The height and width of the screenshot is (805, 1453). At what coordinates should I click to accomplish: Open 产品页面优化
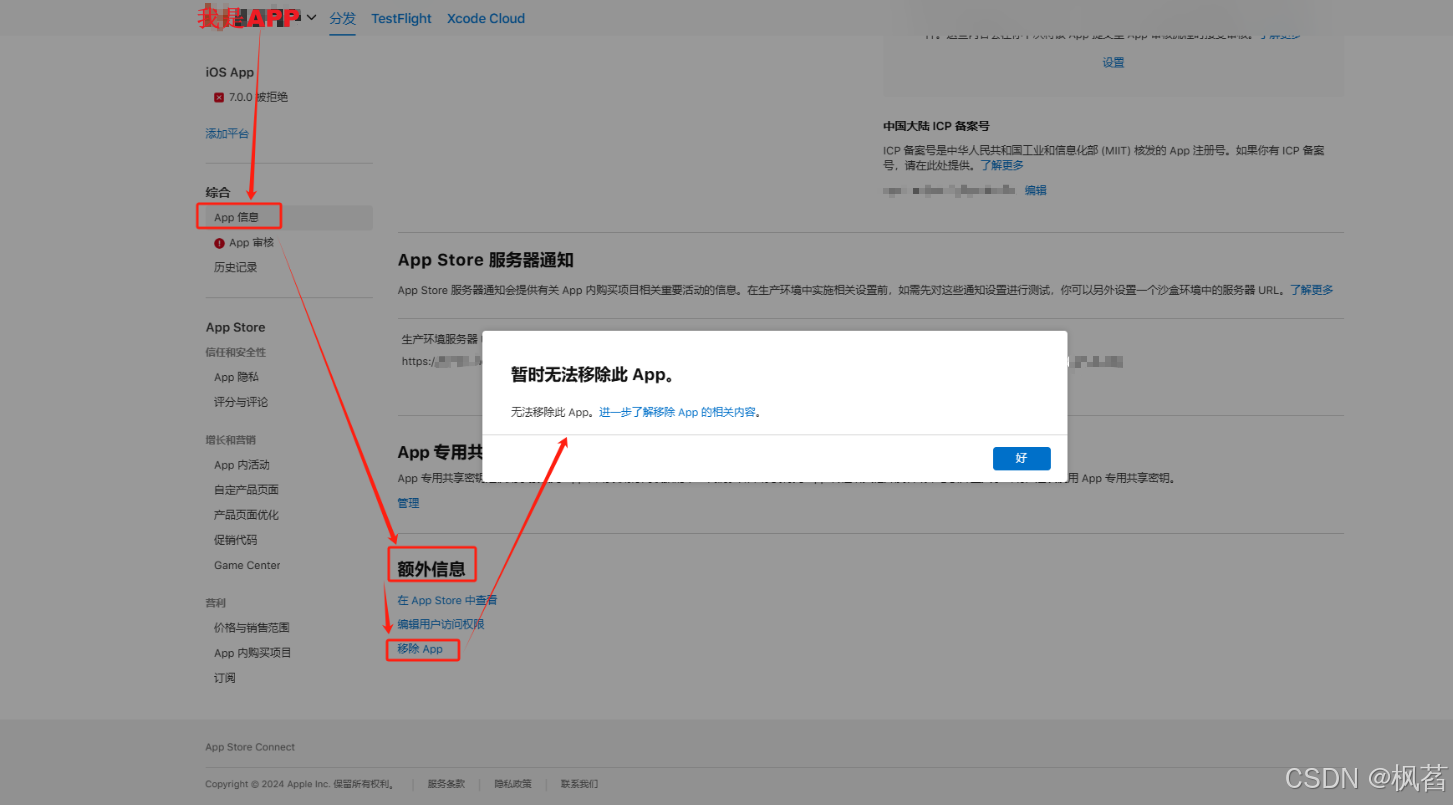(246, 515)
